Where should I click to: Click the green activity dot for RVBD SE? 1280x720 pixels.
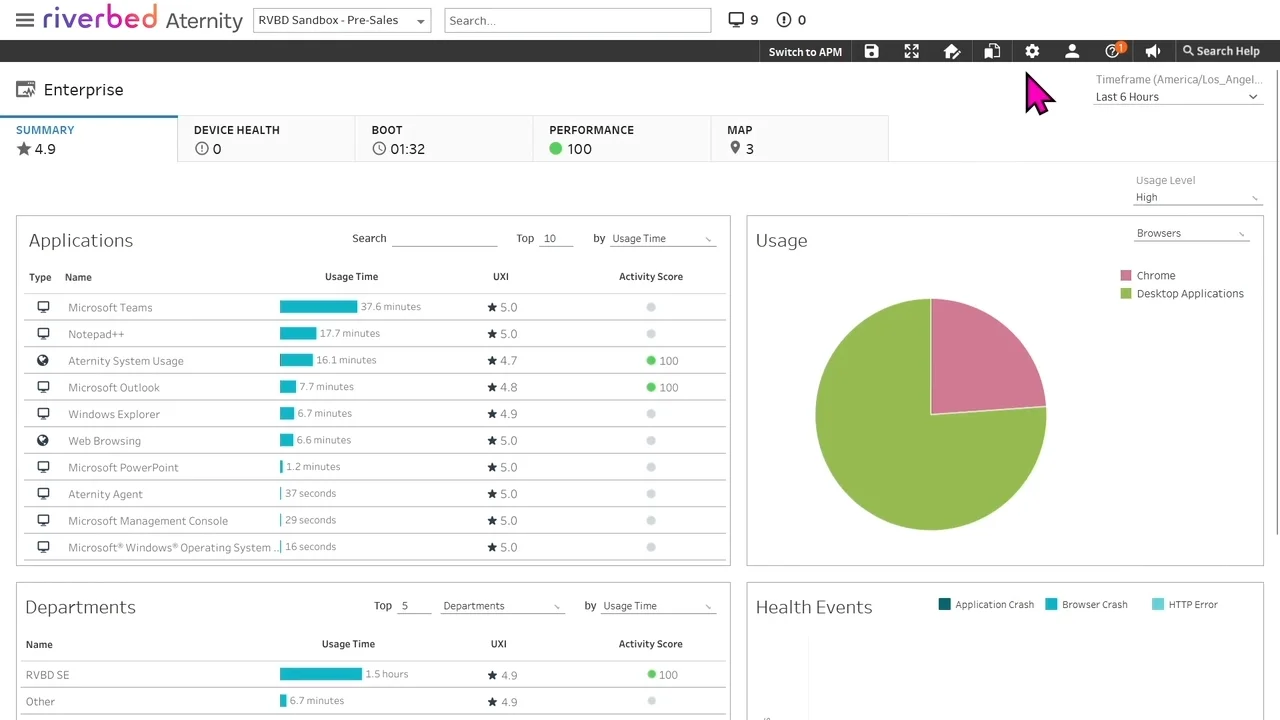pos(651,674)
